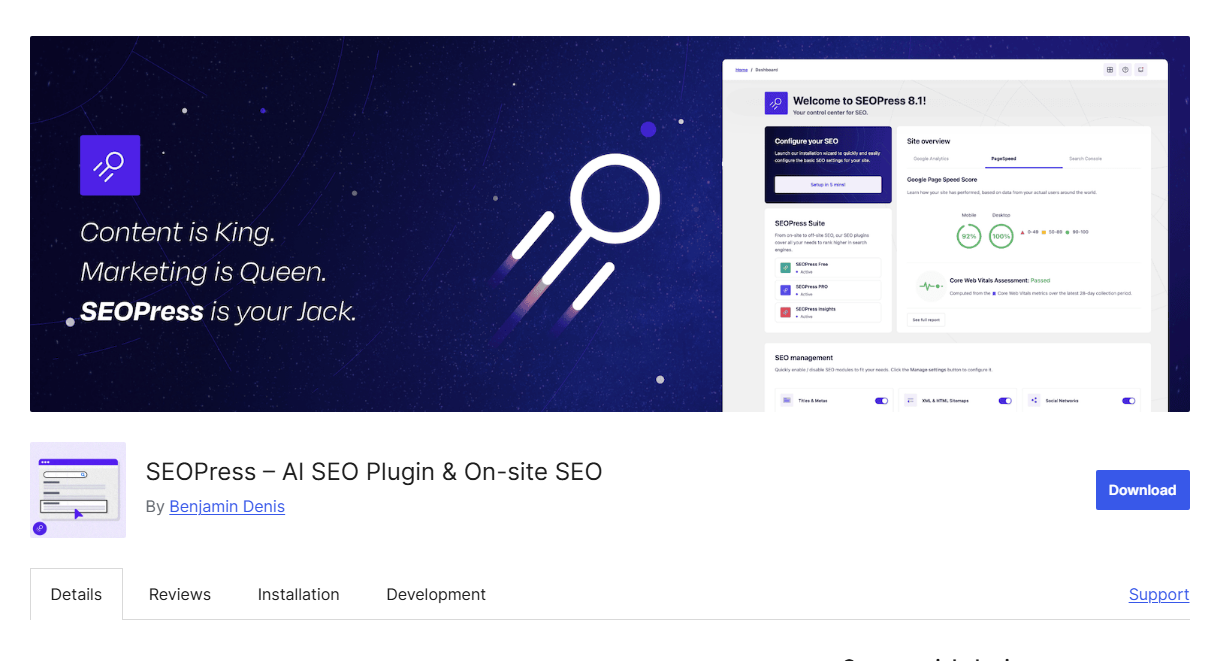Click the green SEOPress Free plugin icon

[x=786, y=267]
